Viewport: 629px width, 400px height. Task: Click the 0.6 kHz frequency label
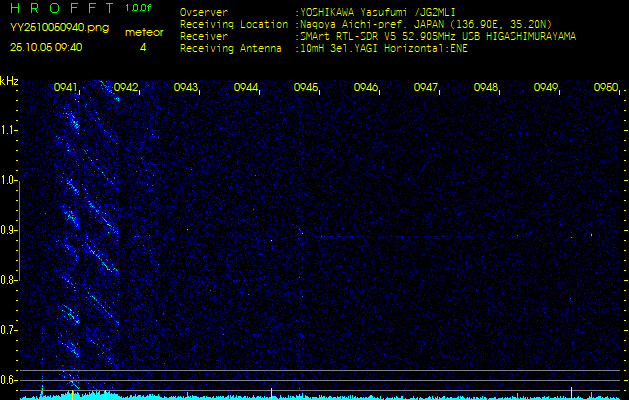(x=7, y=380)
